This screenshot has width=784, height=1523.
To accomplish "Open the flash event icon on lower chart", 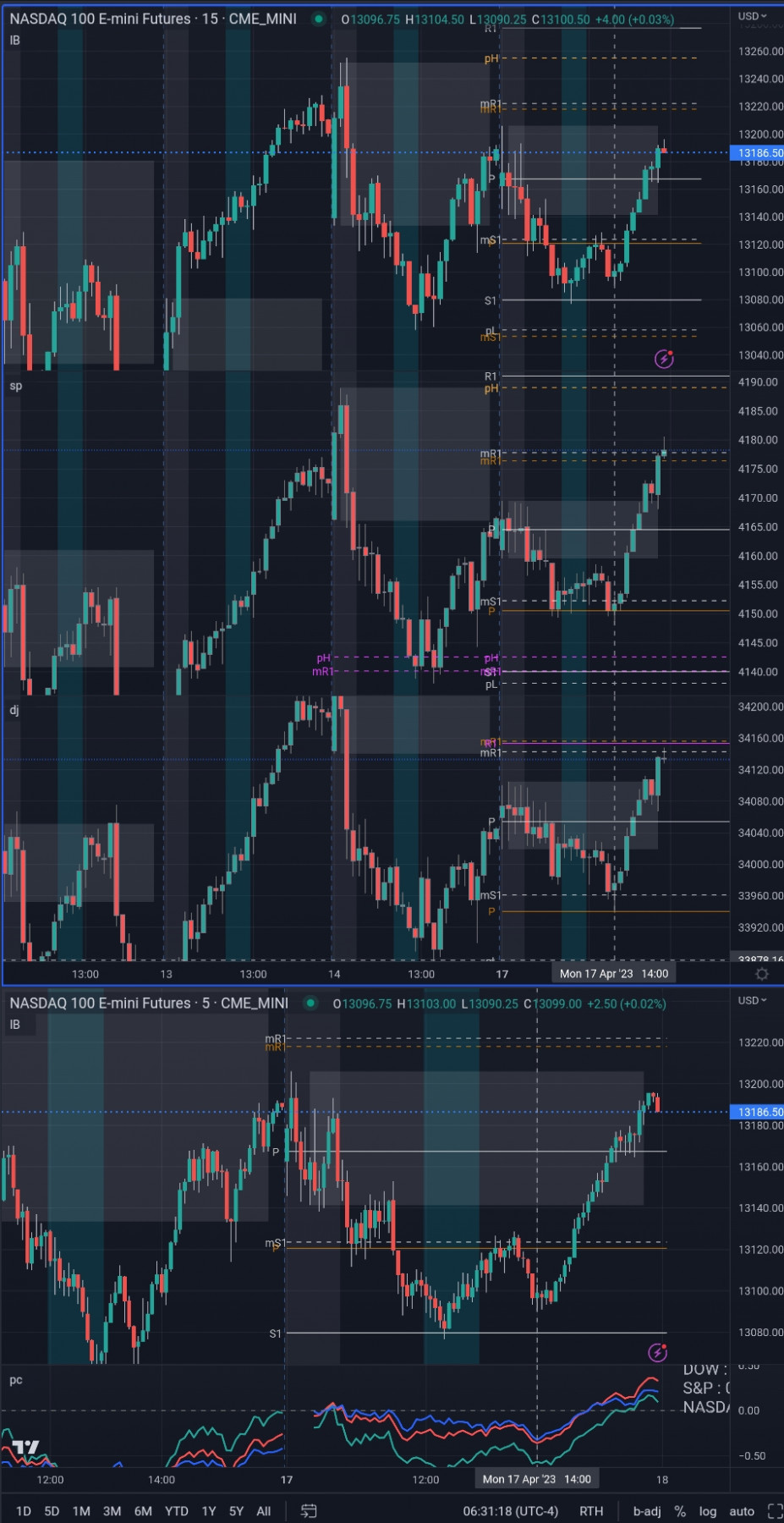I will tap(658, 1352).
